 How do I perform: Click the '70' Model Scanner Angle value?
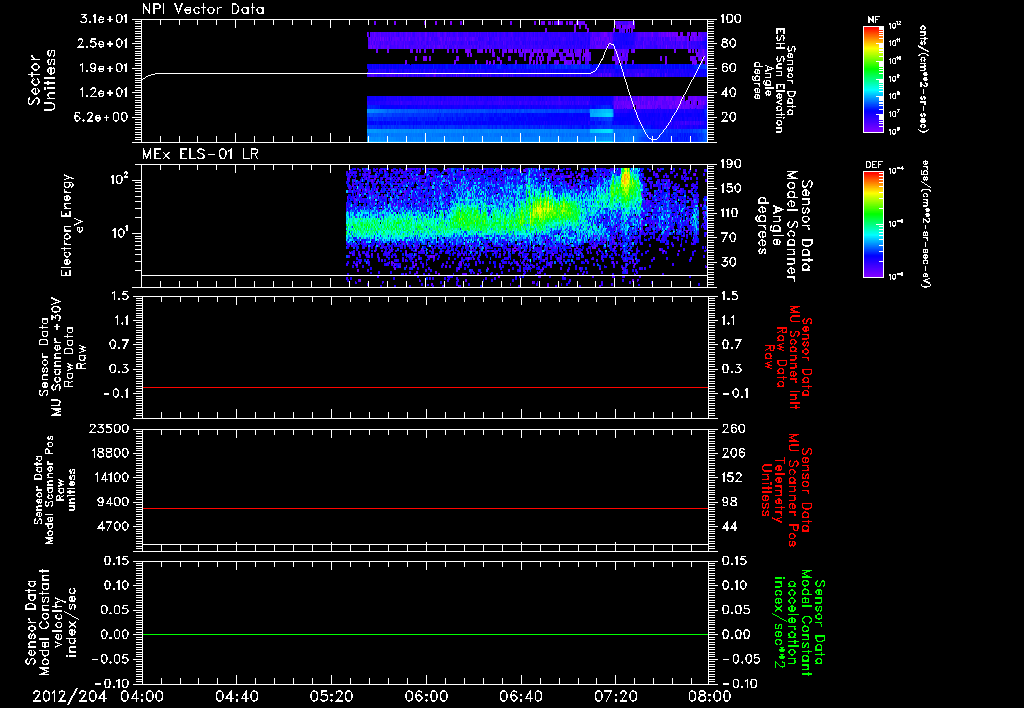[728, 238]
